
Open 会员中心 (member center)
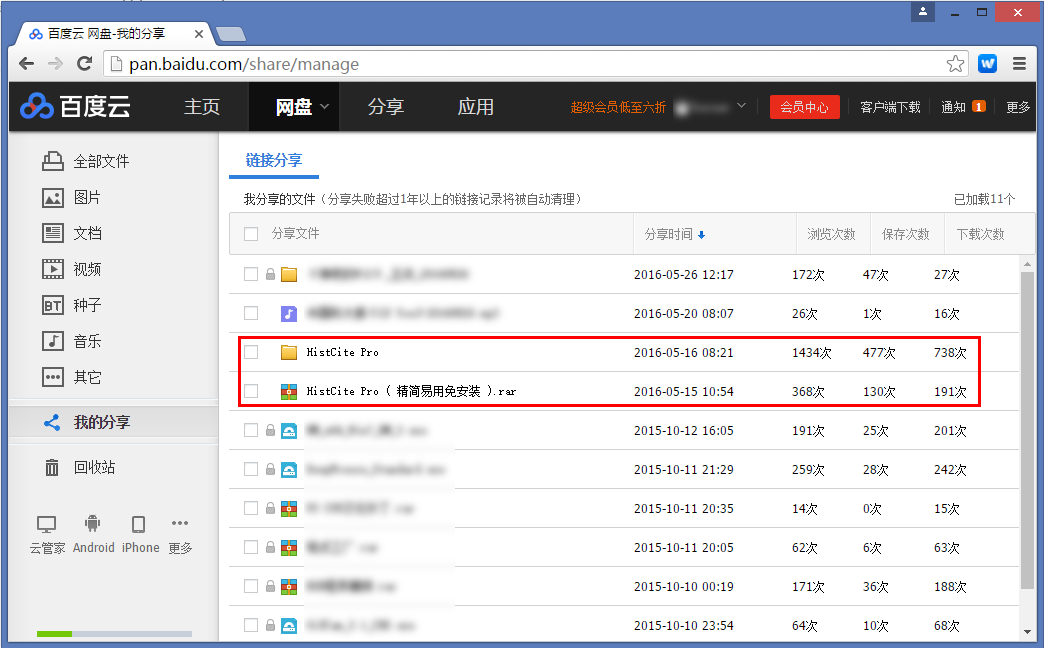pos(804,107)
